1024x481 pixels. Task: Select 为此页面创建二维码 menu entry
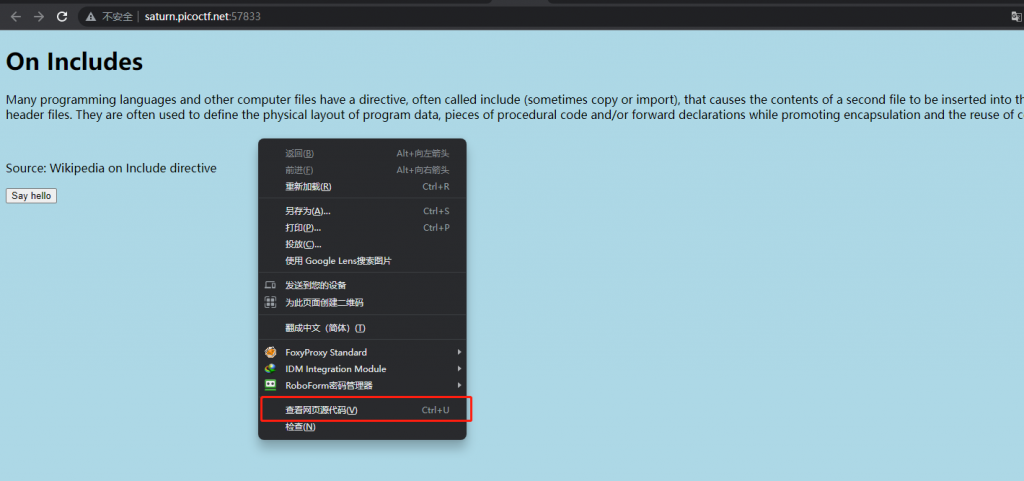coord(362,302)
